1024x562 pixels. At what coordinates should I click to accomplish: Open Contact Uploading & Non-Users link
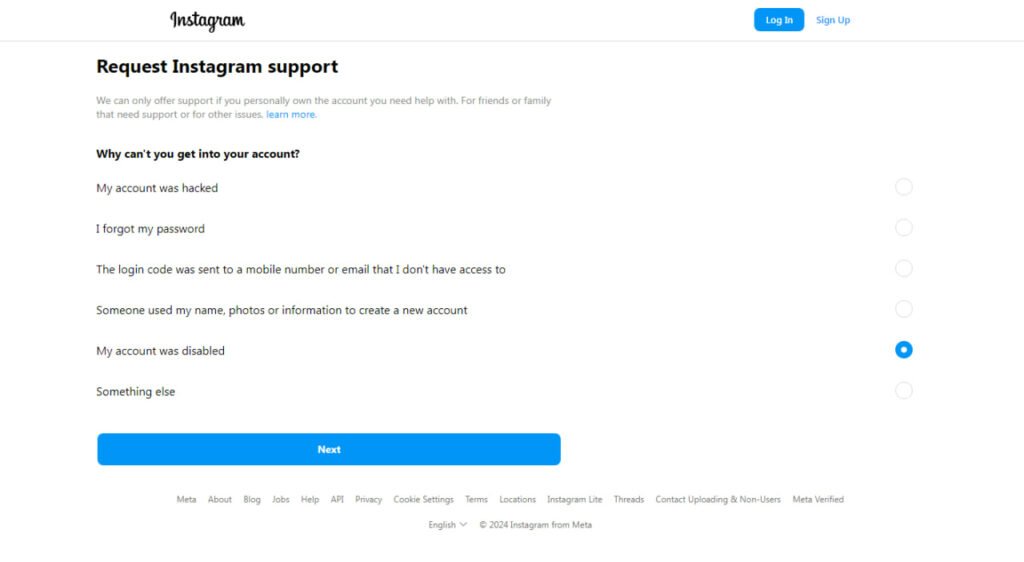(x=718, y=499)
